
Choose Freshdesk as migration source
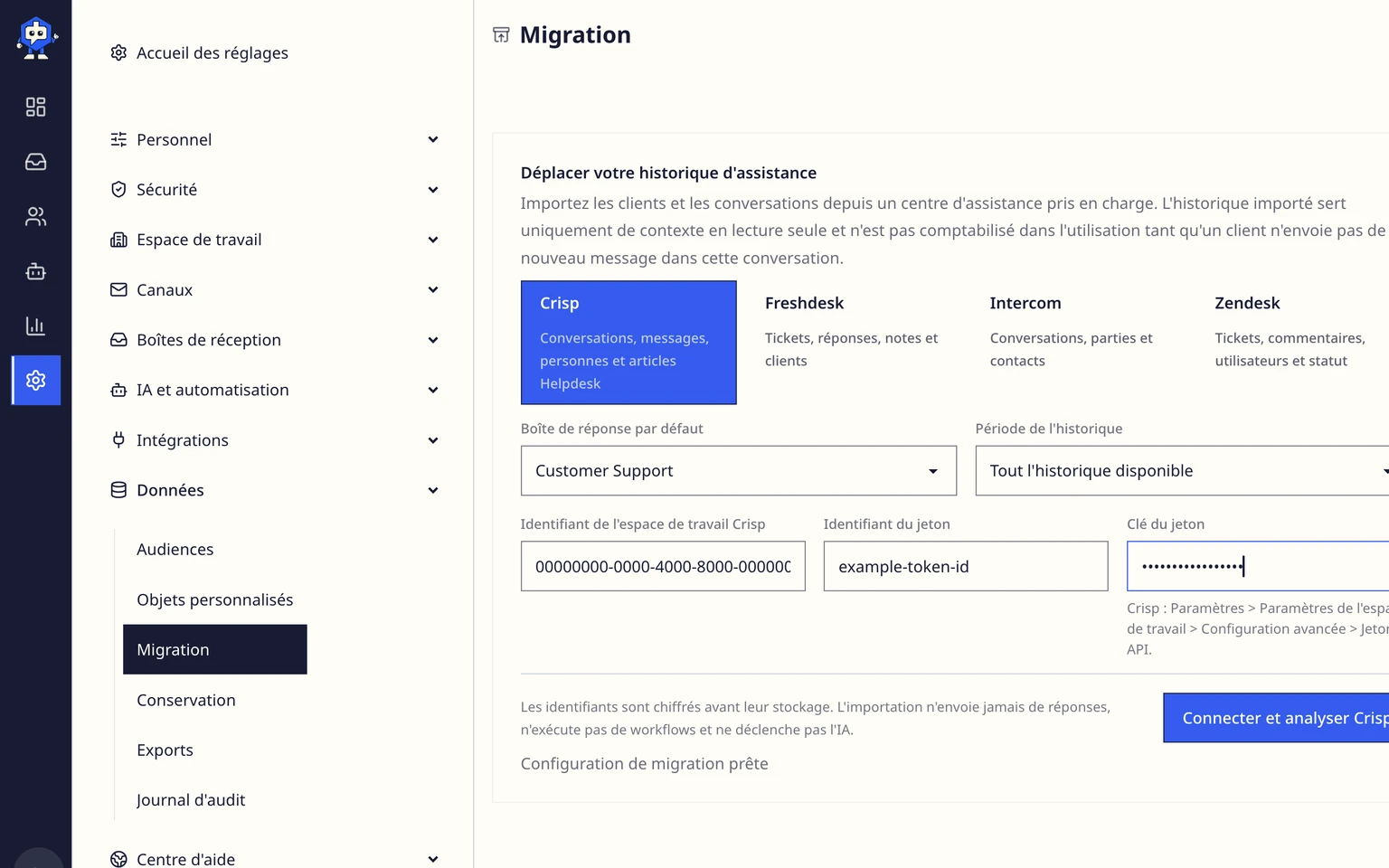854,343
